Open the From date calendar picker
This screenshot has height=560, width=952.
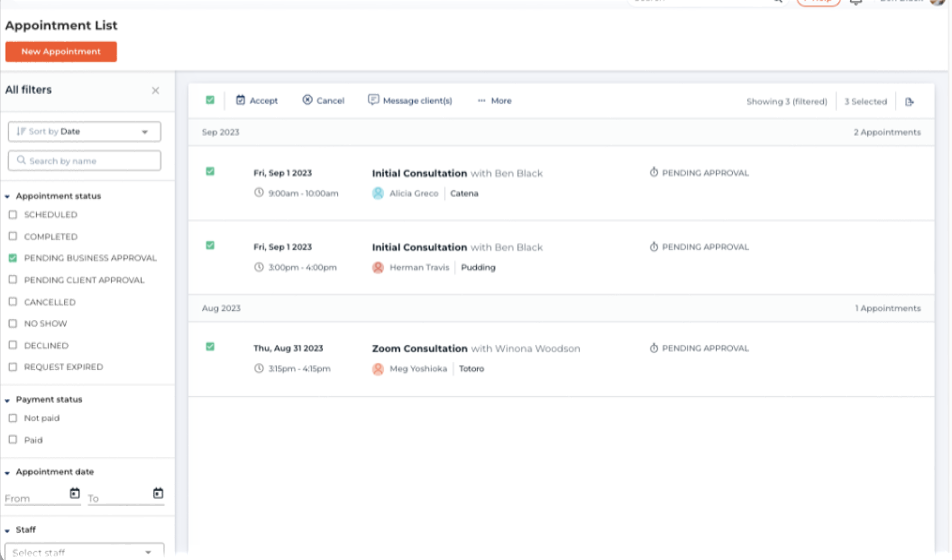[75, 493]
